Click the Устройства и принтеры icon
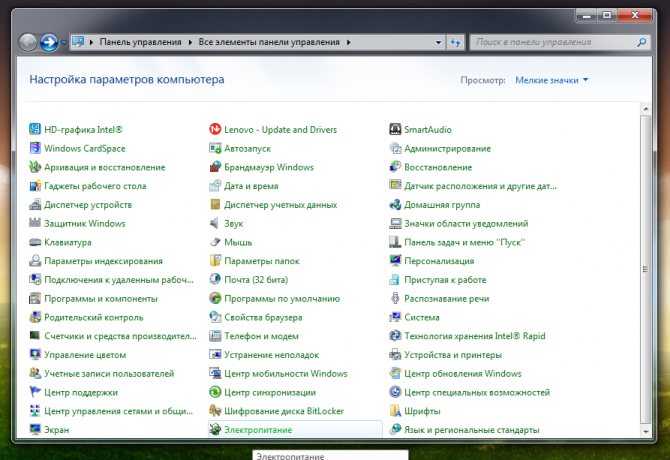Screen dimensions: 670x460 [395, 355]
